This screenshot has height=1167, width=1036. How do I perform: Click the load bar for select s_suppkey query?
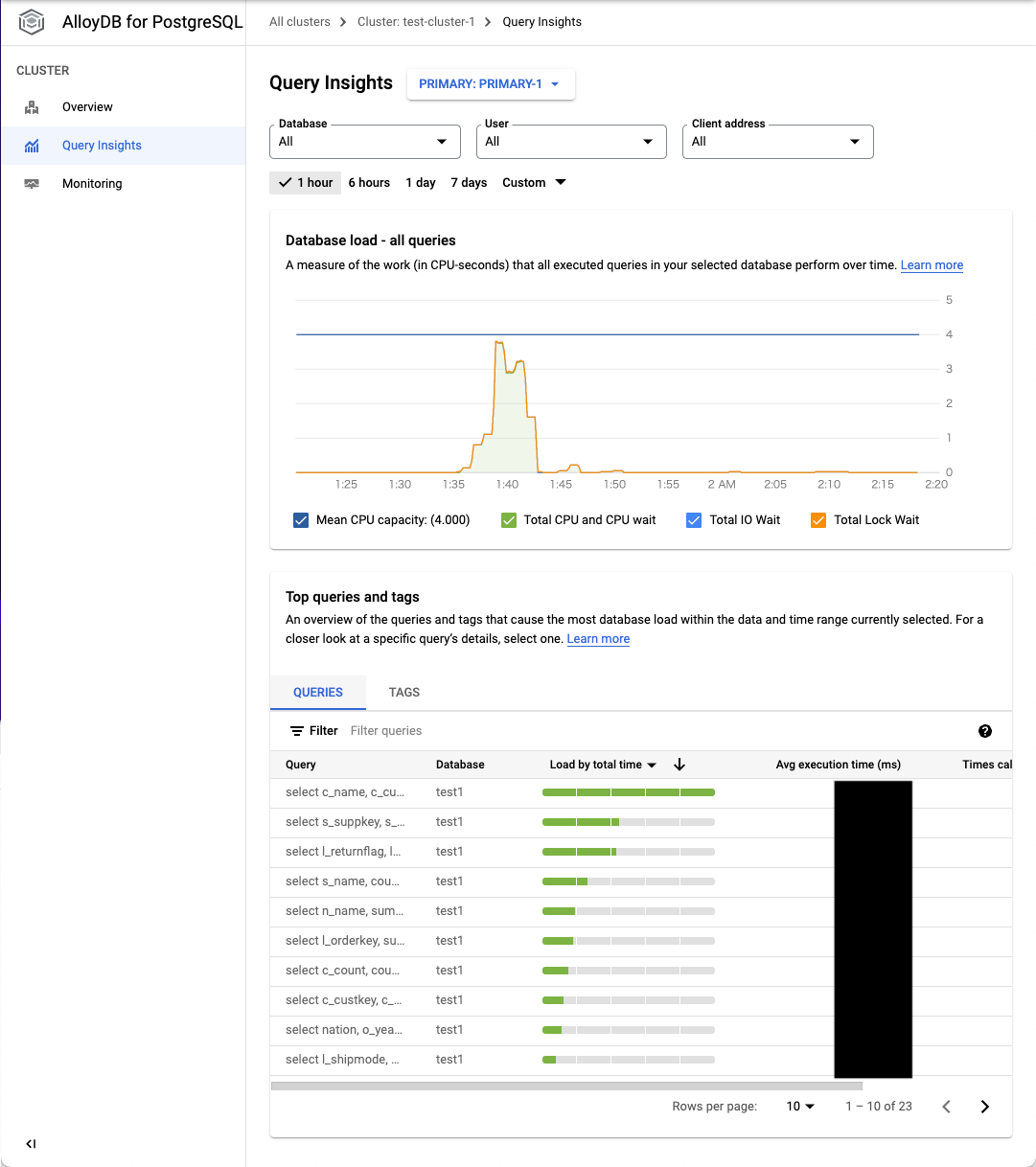tap(629, 822)
